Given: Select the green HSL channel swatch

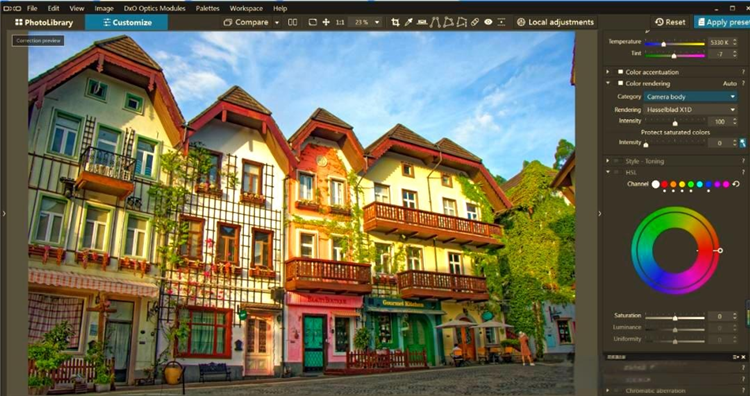Looking at the screenshot, I should tap(691, 184).
